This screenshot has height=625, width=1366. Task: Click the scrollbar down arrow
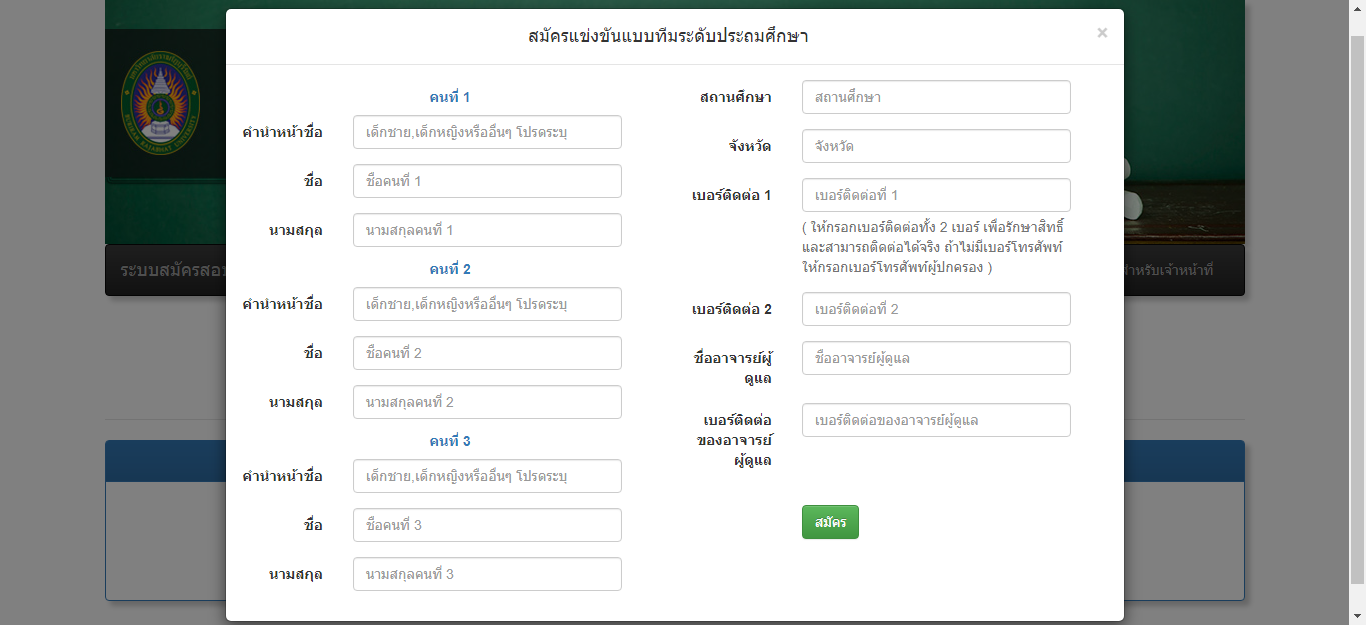pos(1357,616)
